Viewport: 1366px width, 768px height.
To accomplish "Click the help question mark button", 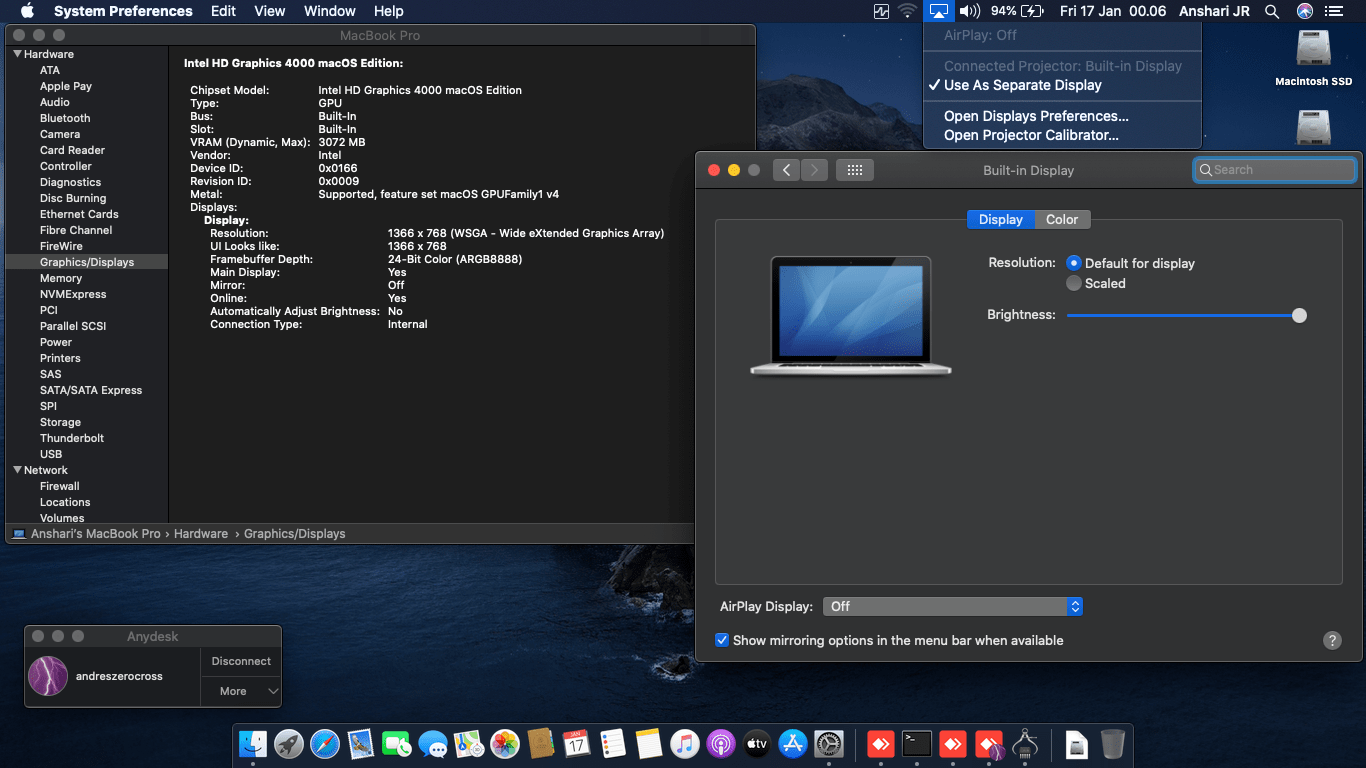I will coord(1332,641).
